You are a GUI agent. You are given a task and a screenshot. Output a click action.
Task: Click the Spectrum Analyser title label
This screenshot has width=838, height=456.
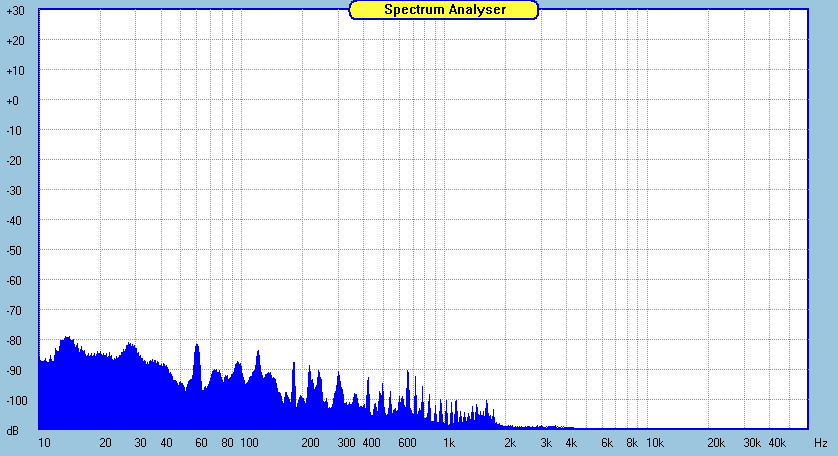click(444, 9)
